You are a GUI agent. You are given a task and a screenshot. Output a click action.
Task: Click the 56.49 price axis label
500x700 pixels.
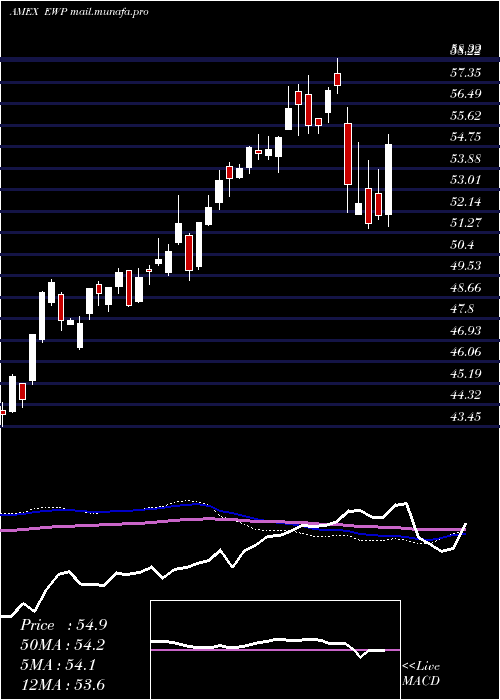click(x=466, y=94)
